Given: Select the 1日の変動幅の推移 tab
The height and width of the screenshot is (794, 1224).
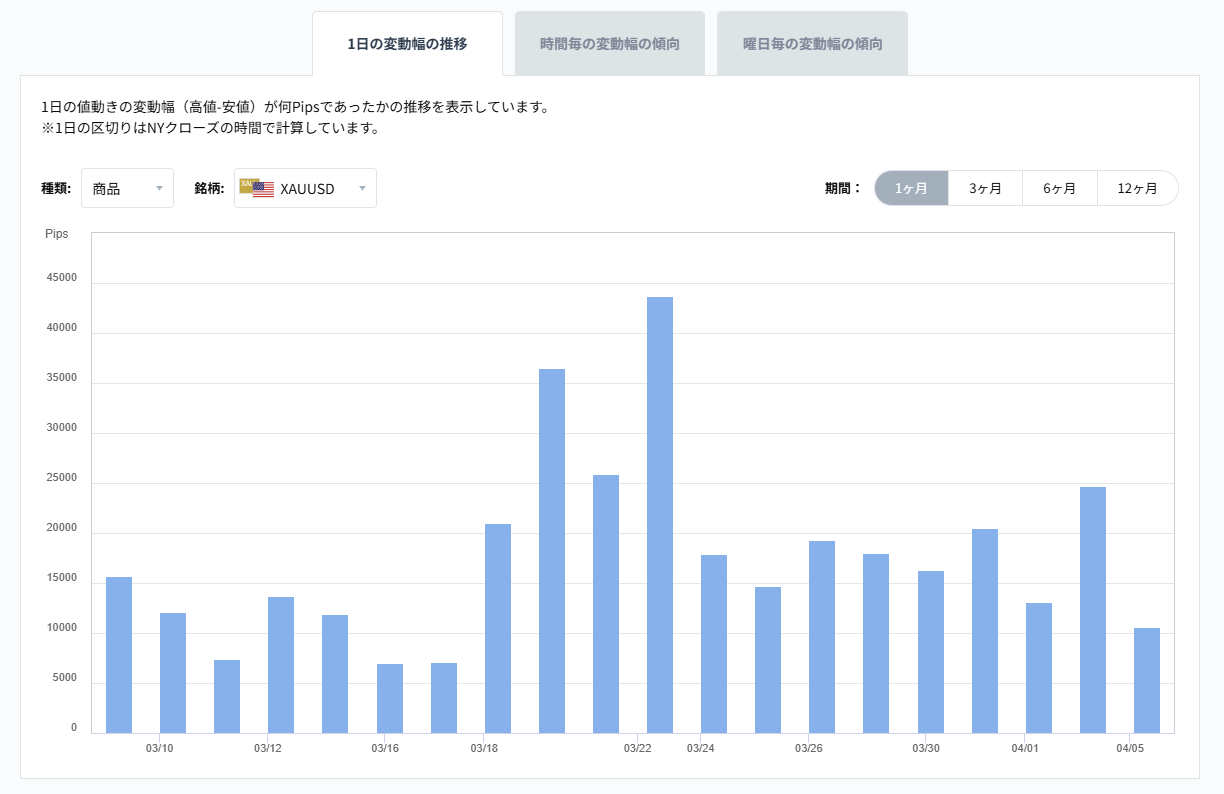Looking at the screenshot, I should [407, 44].
